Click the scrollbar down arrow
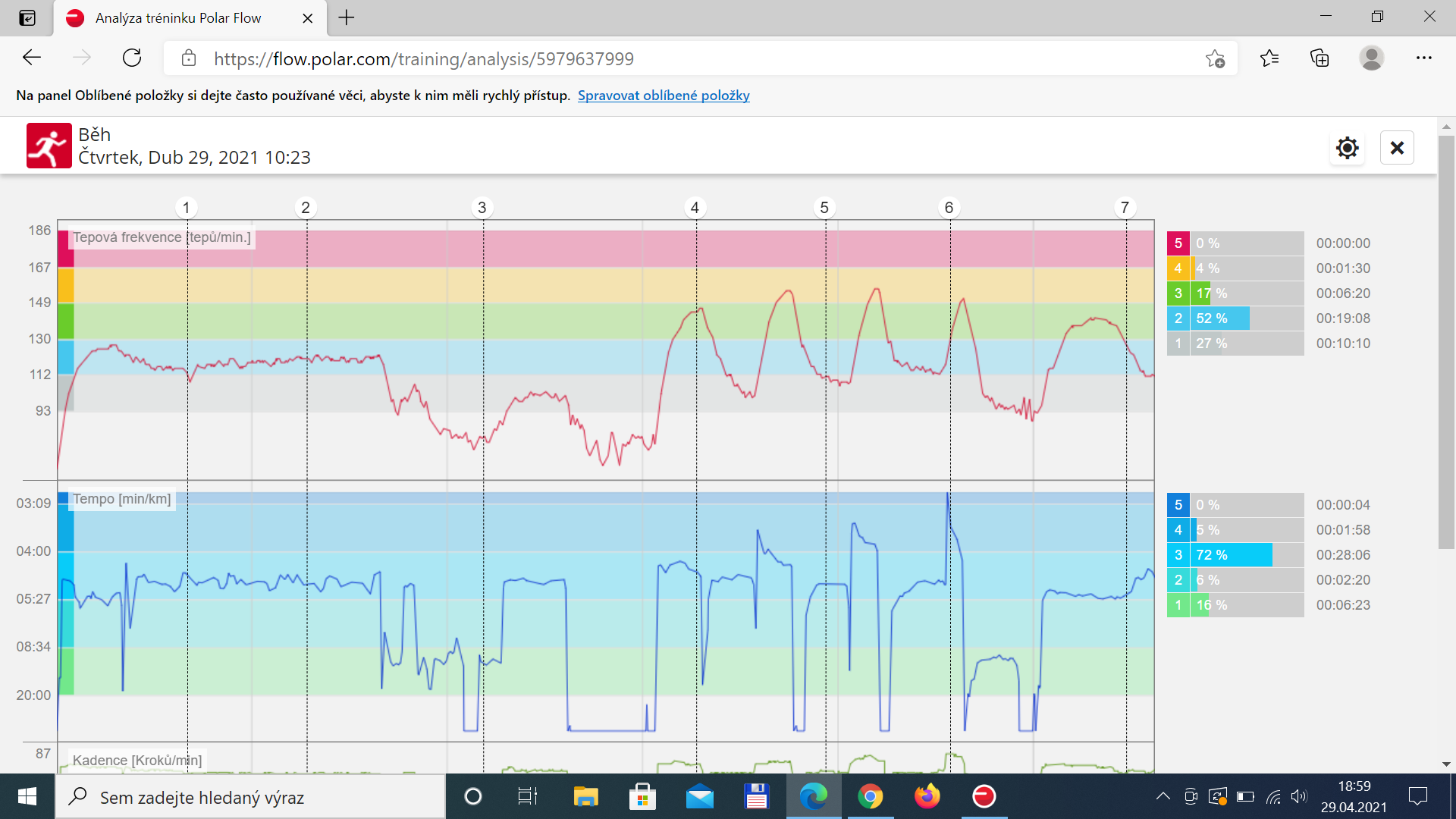 [x=1446, y=764]
